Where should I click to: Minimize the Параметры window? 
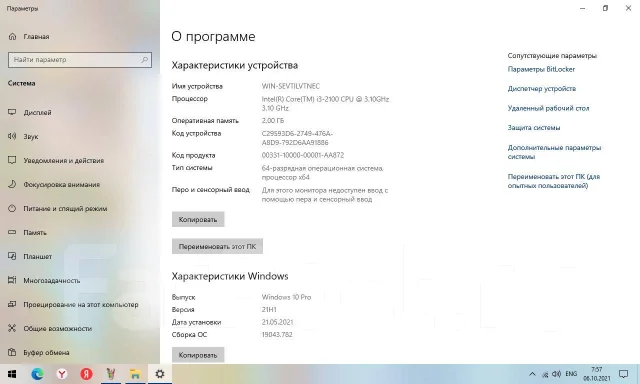pos(582,8)
